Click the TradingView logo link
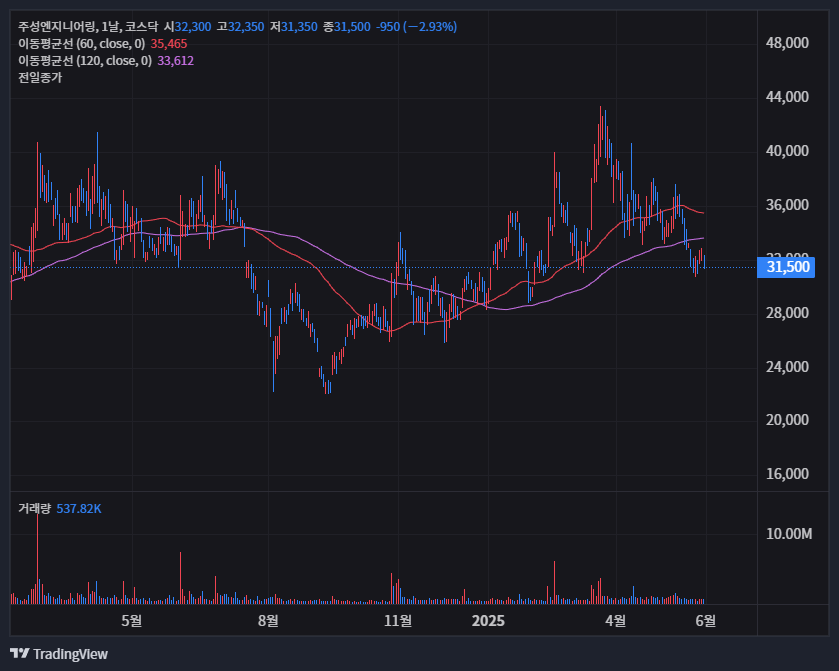839x671 pixels. (x=59, y=654)
